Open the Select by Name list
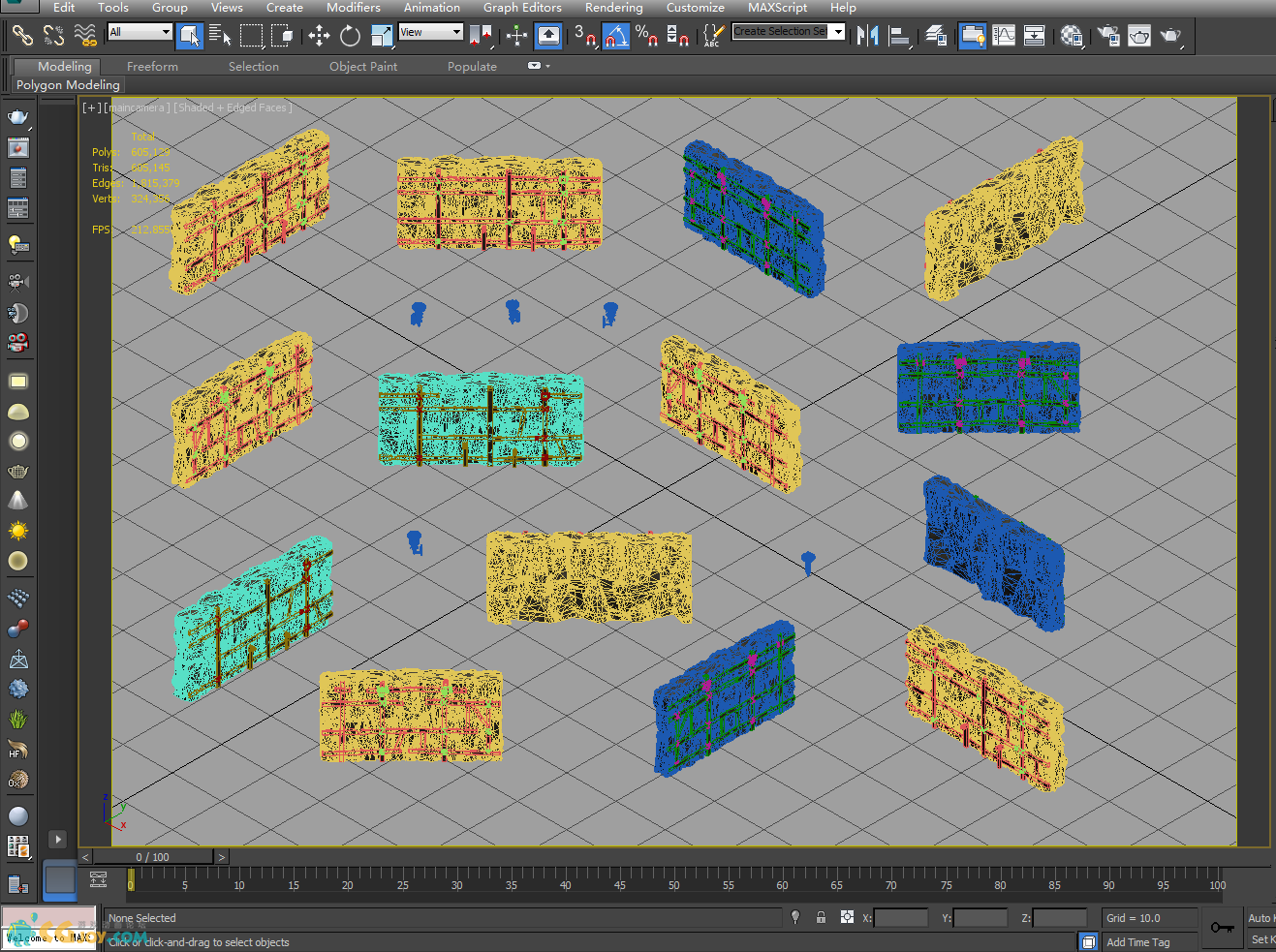 (x=220, y=36)
